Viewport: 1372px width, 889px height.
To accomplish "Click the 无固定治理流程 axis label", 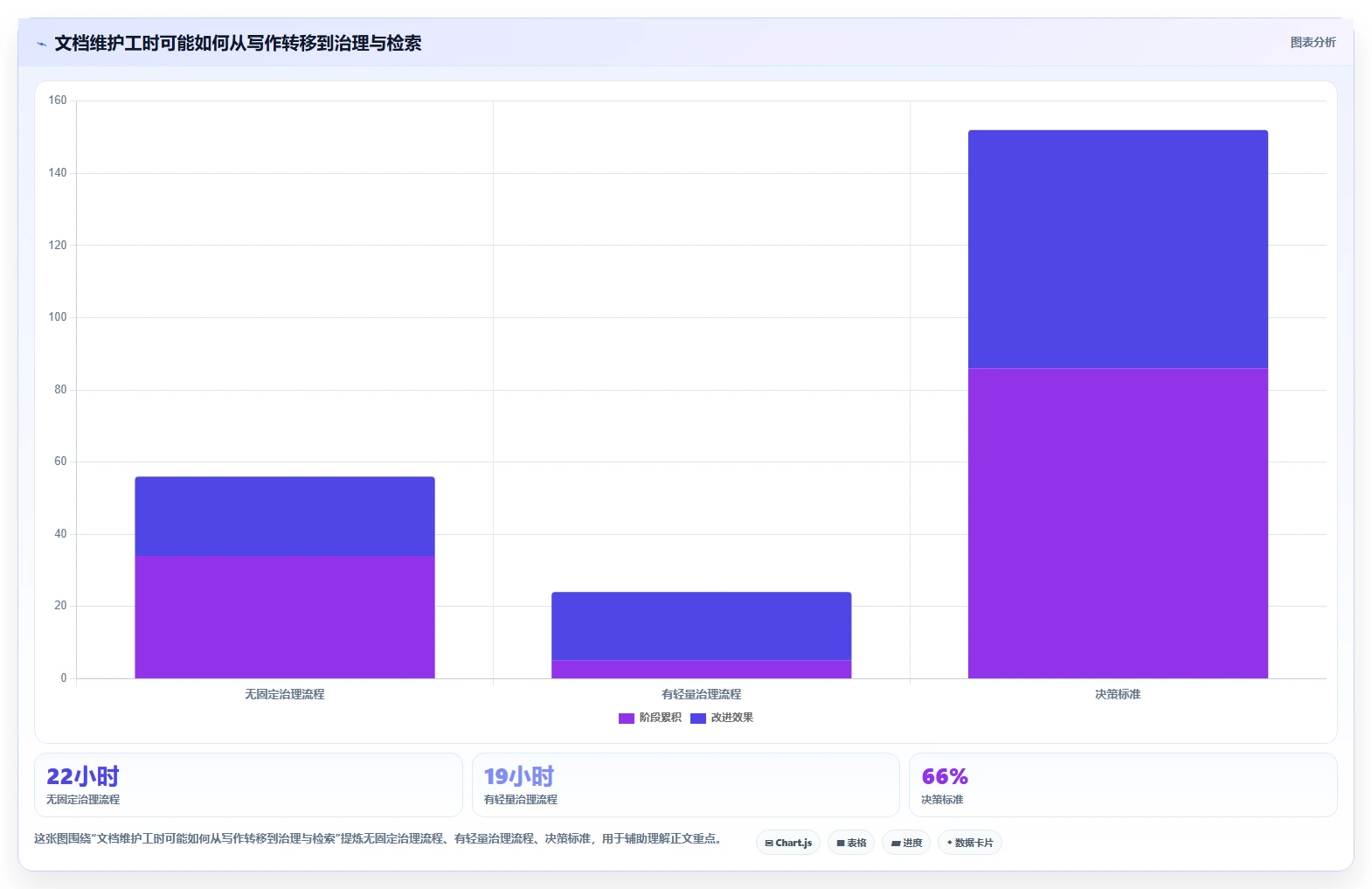I will coord(285,694).
